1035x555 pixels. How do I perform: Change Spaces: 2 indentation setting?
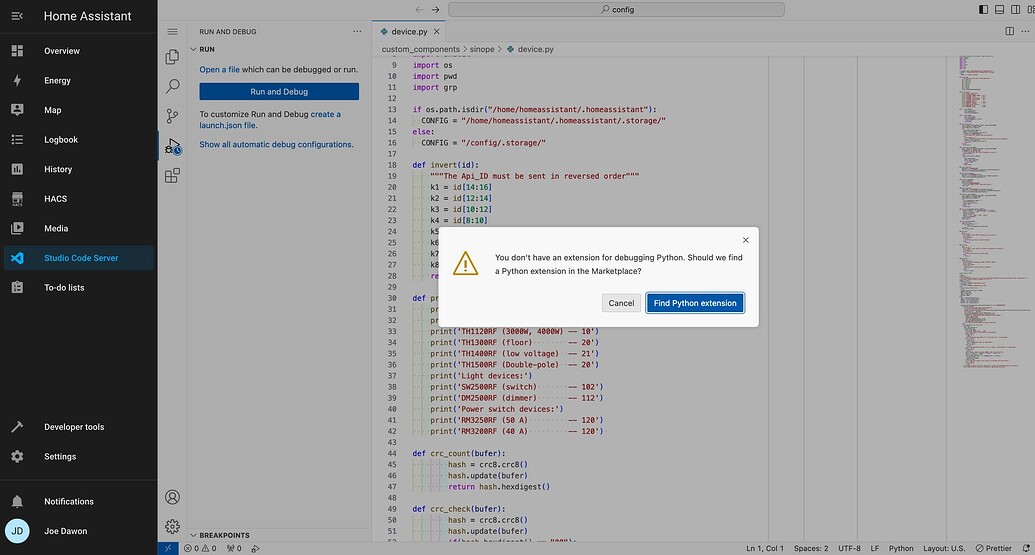(x=811, y=548)
